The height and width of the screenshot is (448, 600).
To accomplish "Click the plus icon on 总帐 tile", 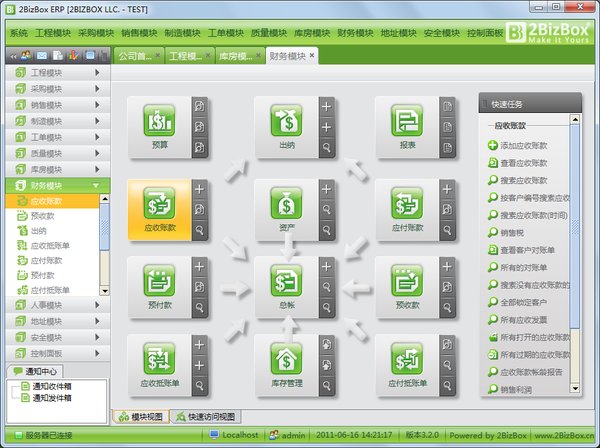I will tap(326, 267).
